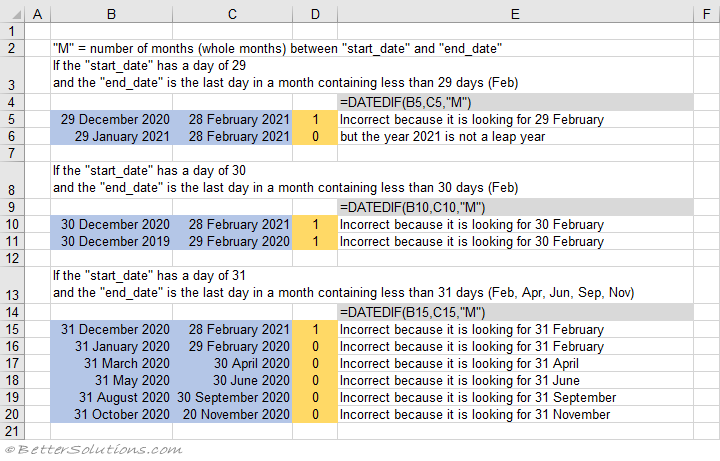720x461 pixels.
Task: Click 'but the year 2021 is not a leap year'
Action: (443, 136)
